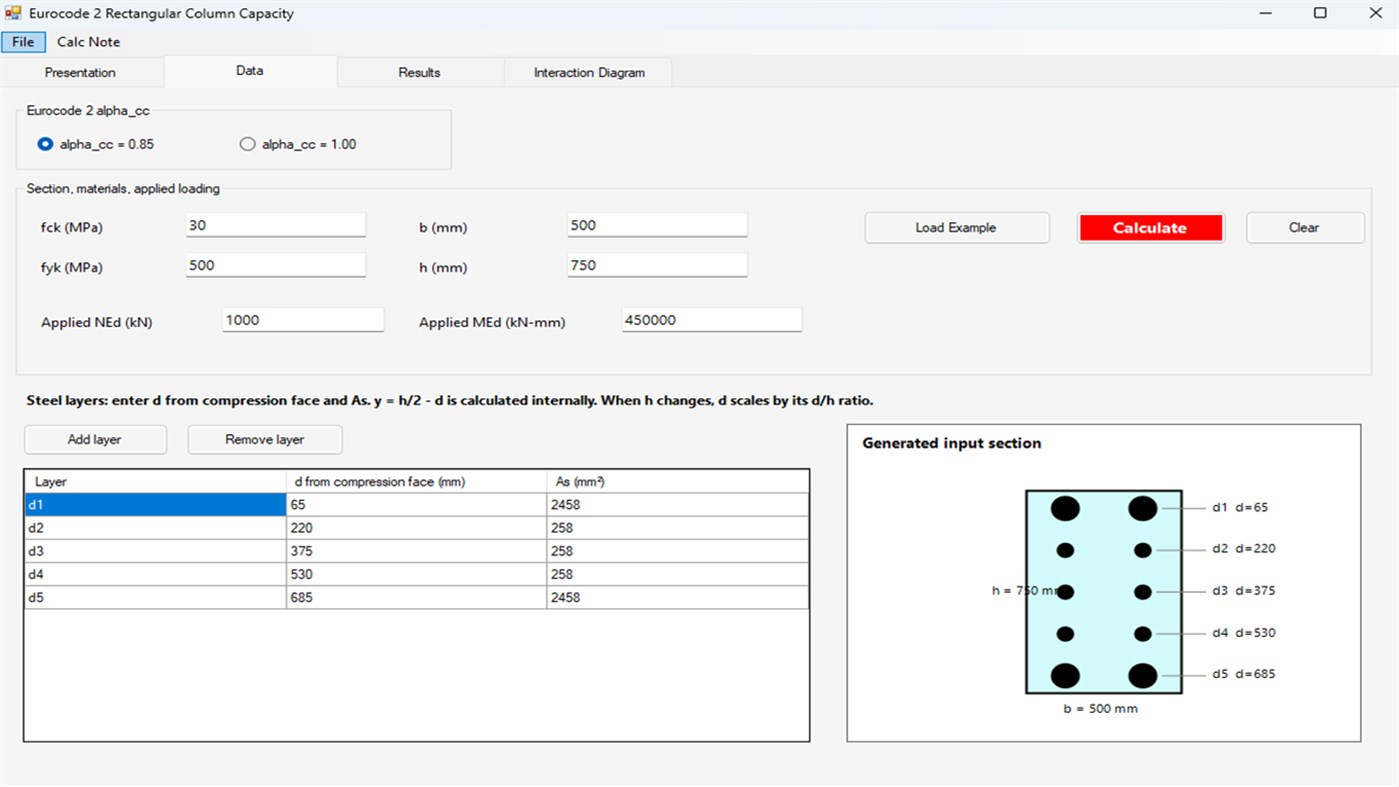The image size is (1399, 787).
Task: Click the d3 As cell showing 258
Action: pos(677,551)
